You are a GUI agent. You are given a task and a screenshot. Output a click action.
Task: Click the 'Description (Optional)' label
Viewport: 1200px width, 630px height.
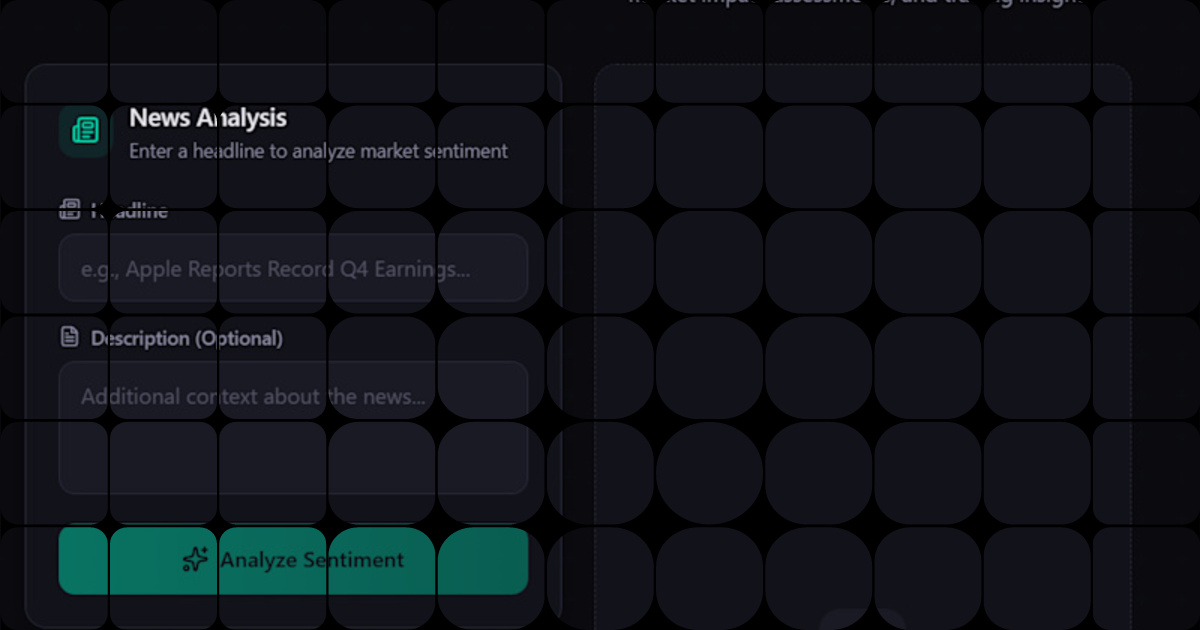coord(187,338)
